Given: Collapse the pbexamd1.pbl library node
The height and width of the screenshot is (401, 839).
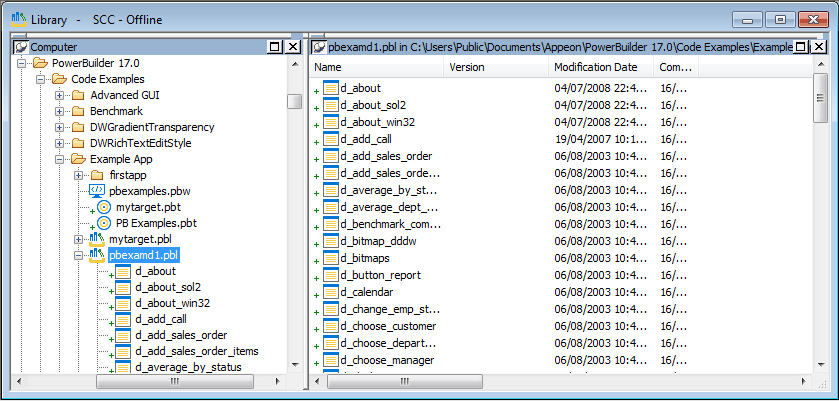Looking at the screenshot, I should pos(78,255).
